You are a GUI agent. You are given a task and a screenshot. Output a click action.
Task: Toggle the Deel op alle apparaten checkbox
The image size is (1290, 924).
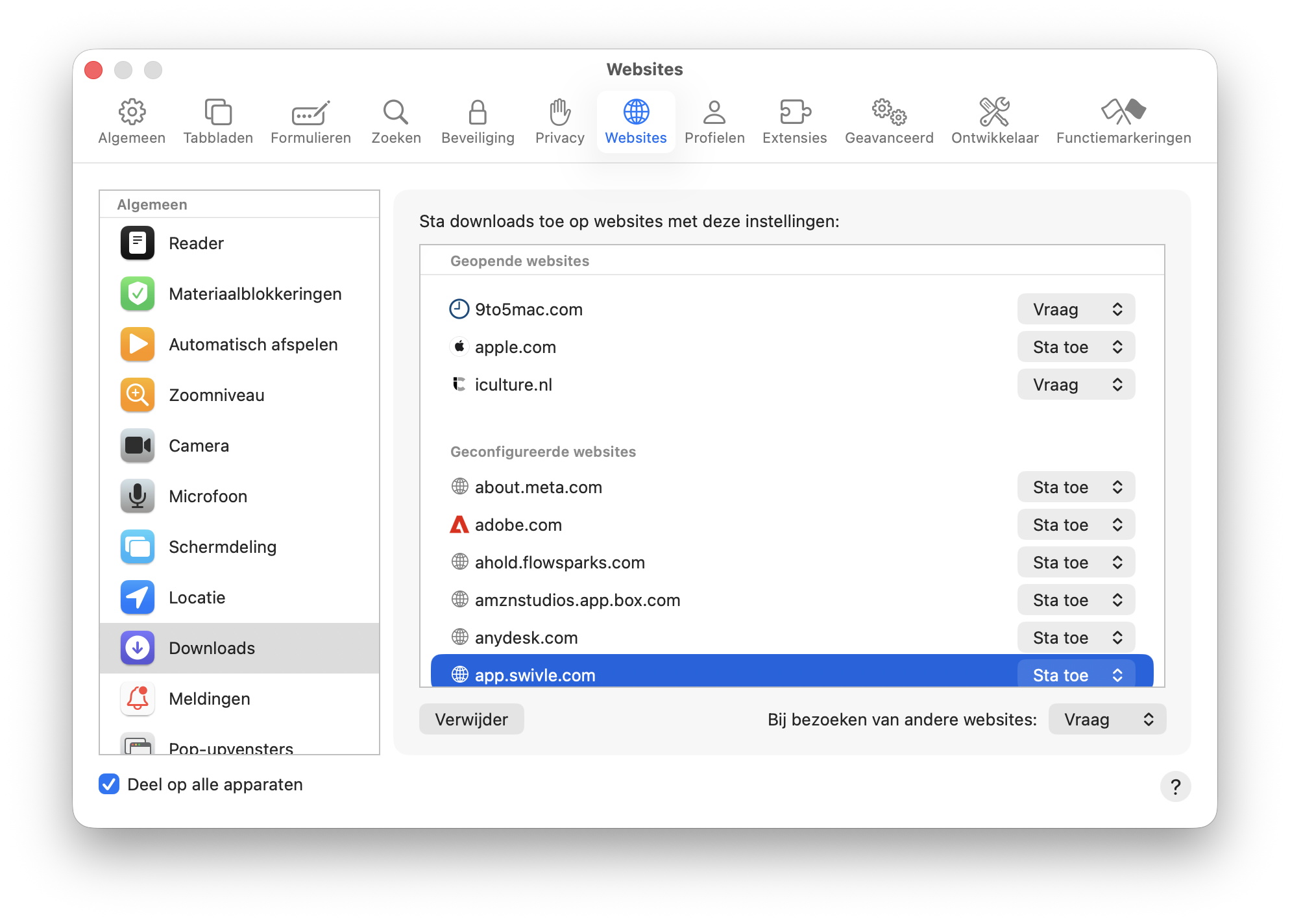109,784
